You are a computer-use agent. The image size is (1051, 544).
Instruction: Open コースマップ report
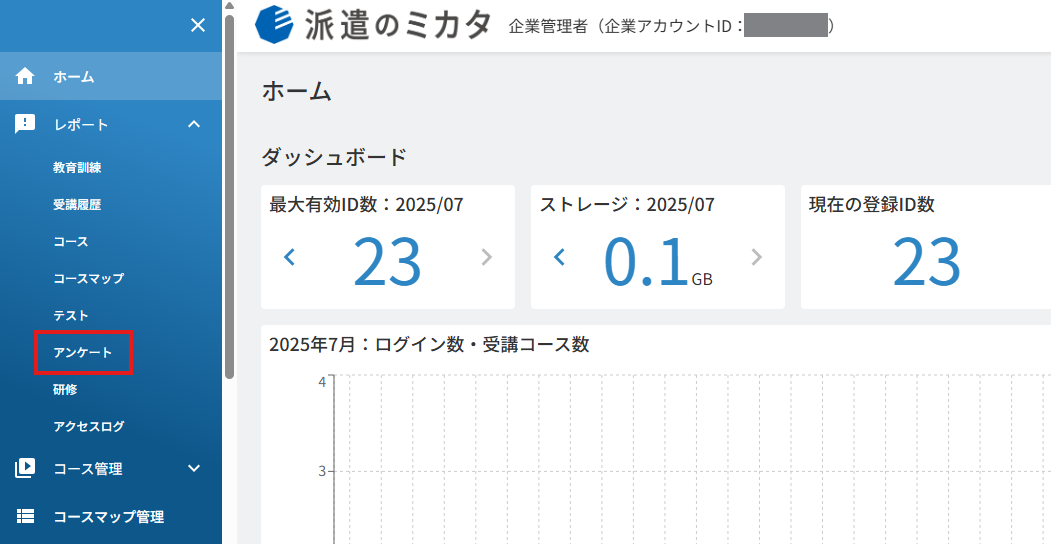88,279
